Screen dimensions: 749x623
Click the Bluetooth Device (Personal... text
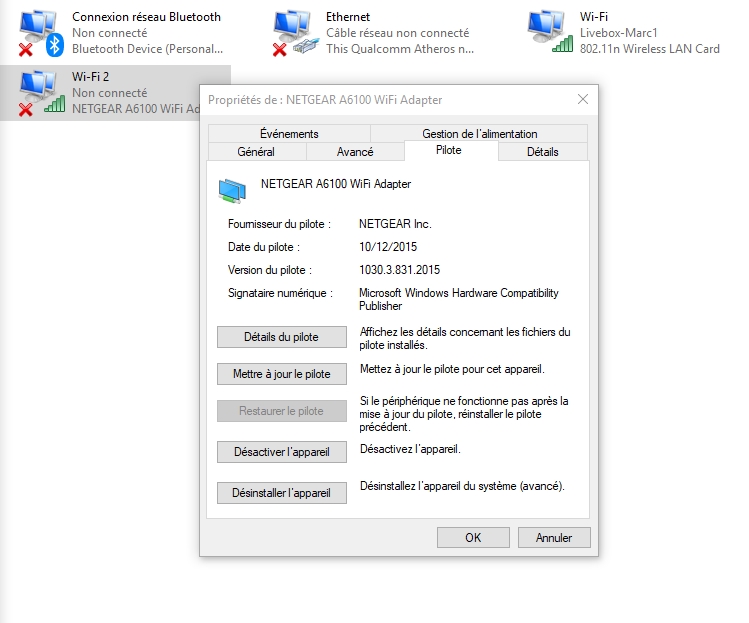[148, 49]
